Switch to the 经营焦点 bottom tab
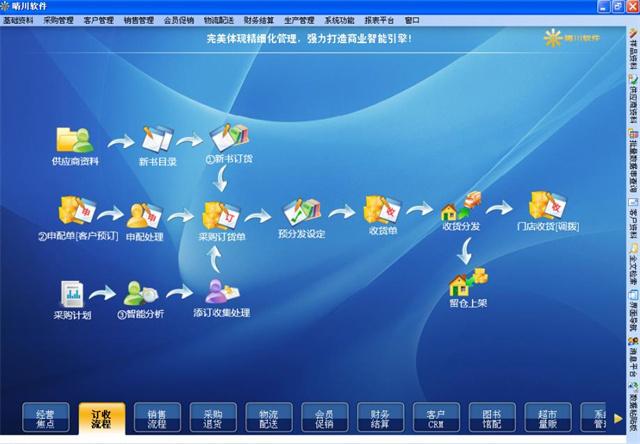The image size is (640, 444). click(x=45, y=418)
